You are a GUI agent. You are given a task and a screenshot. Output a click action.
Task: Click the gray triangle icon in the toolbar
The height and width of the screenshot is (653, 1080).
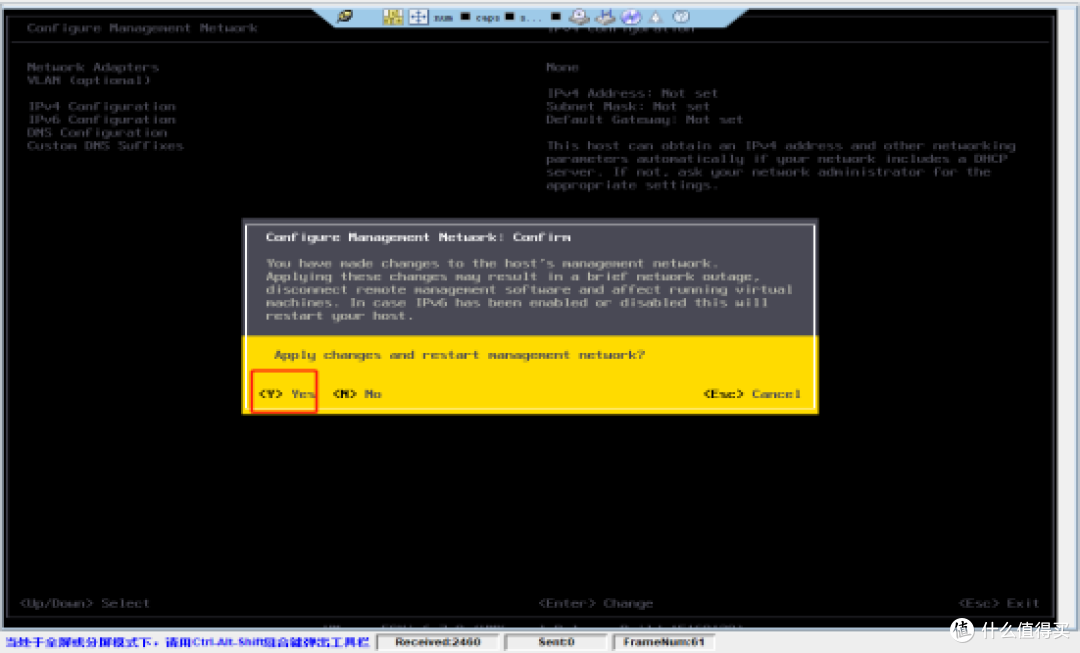click(656, 17)
